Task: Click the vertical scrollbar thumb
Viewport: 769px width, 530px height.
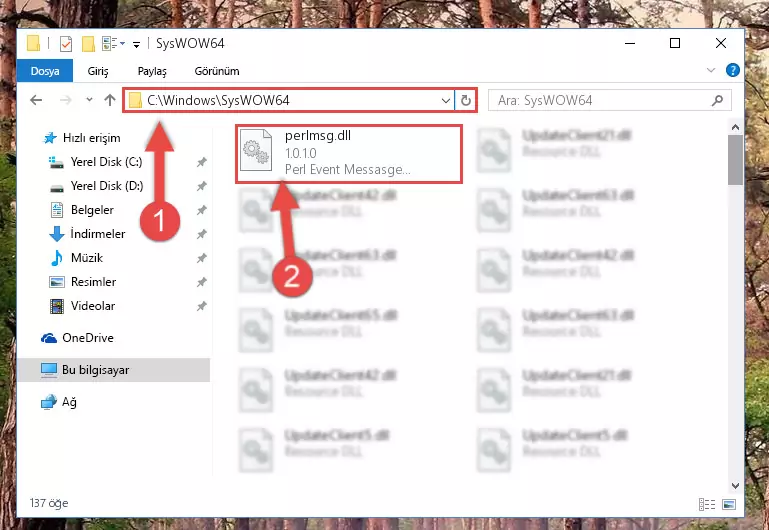Action: (x=735, y=160)
